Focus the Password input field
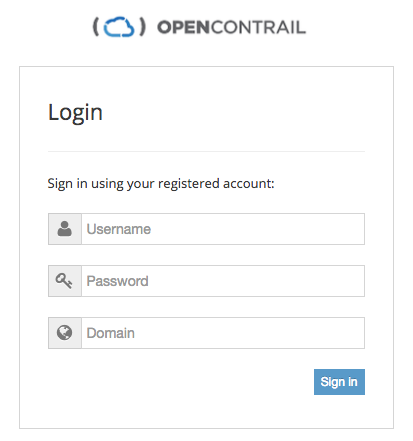 pos(223,281)
